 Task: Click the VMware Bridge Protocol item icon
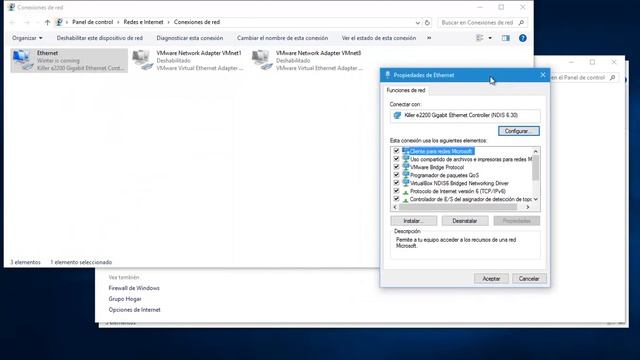tap(405, 167)
